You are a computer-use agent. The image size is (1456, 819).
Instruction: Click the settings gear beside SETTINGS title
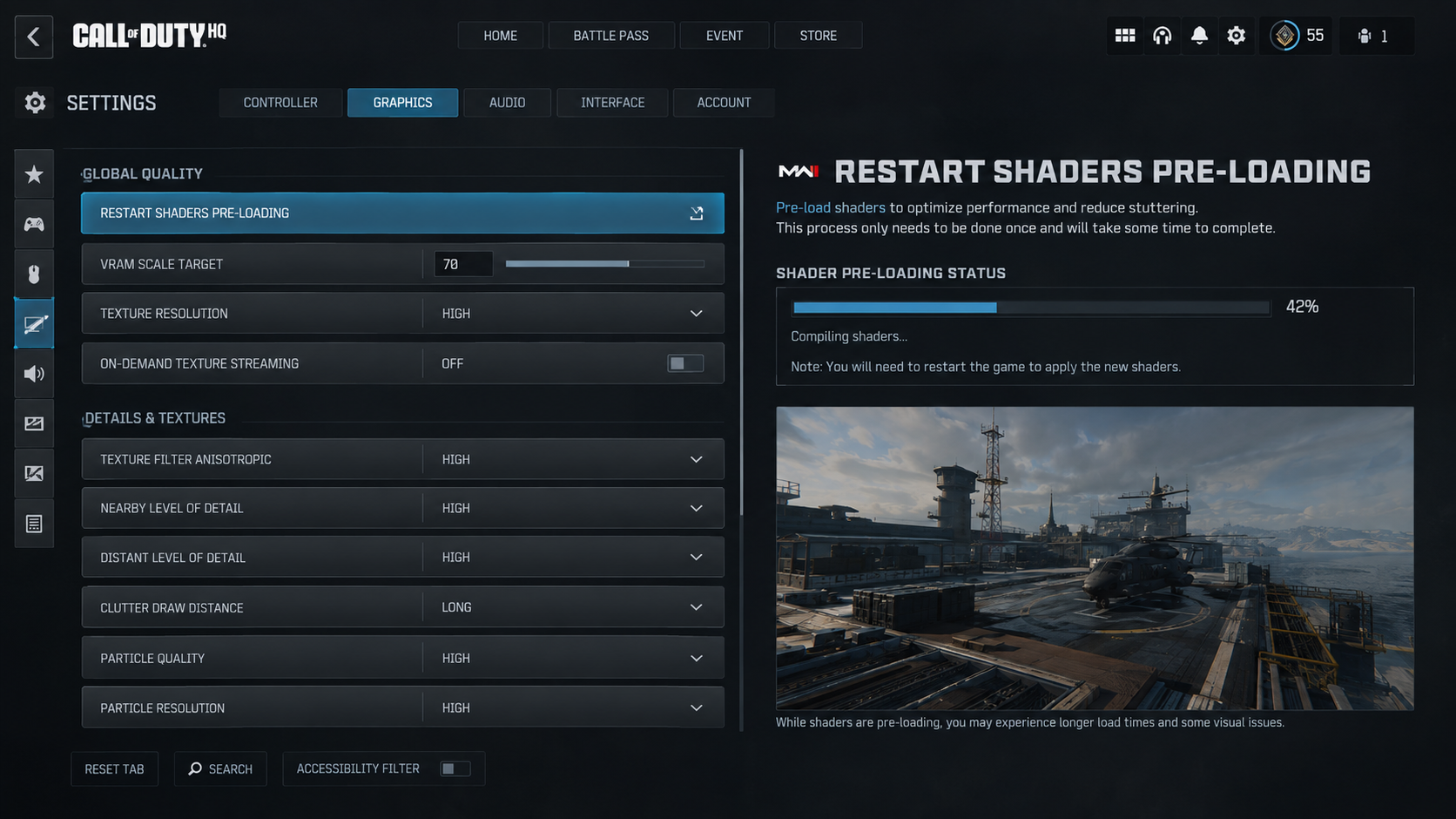[35, 103]
